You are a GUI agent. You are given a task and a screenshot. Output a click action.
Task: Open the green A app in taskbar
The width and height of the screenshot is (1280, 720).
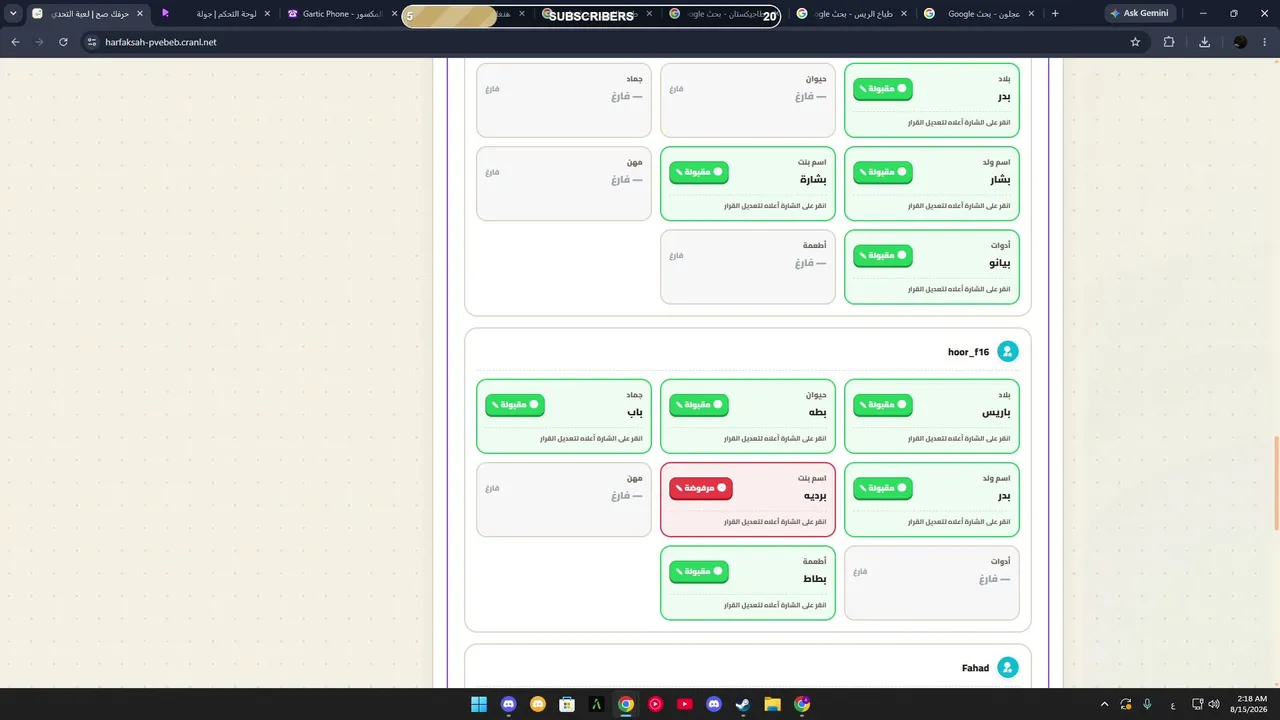(596, 704)
